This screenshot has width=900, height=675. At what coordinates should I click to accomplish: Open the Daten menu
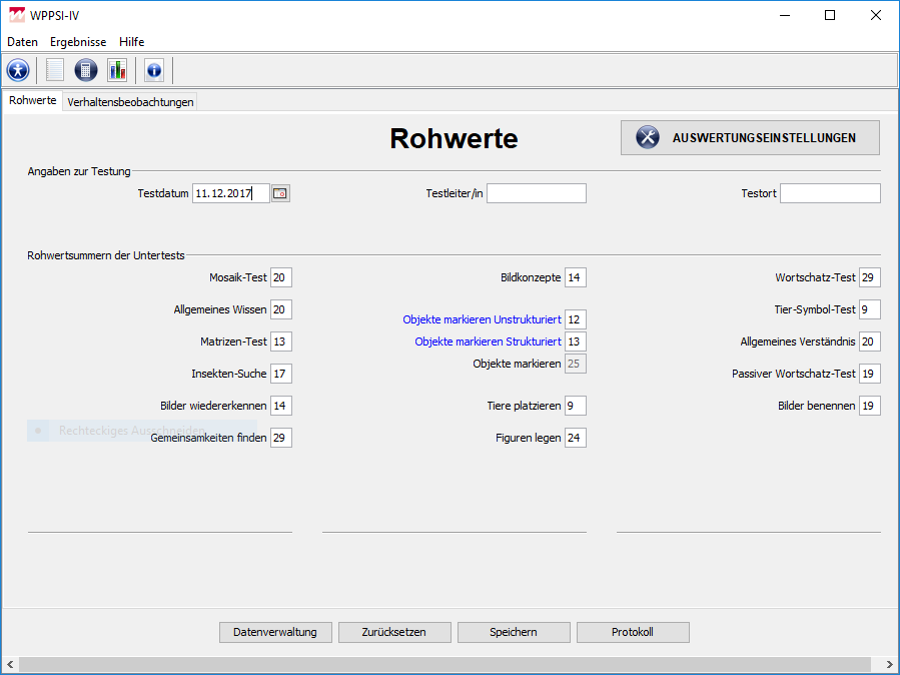pyautogui.click(x=22, y=42)
